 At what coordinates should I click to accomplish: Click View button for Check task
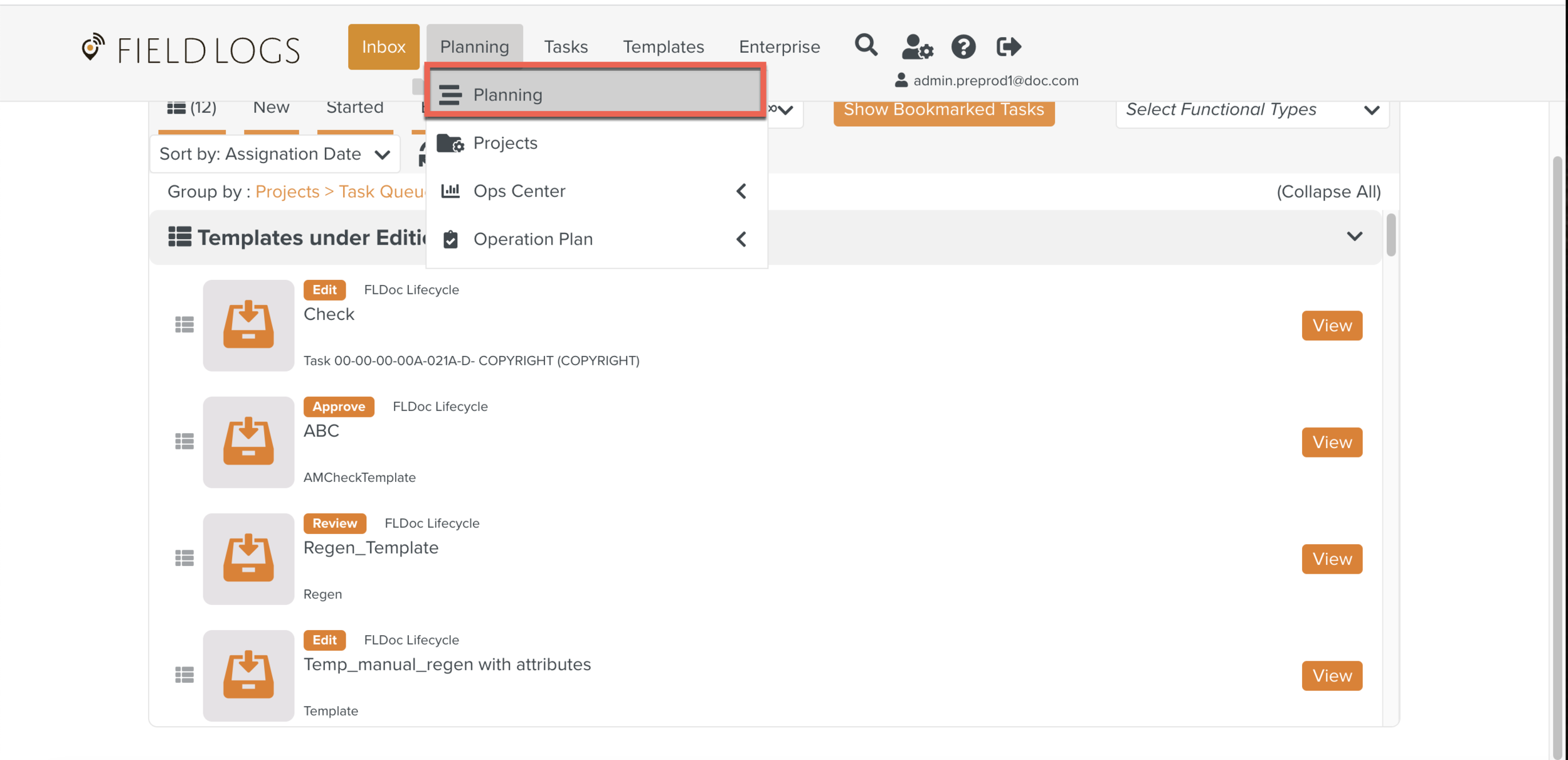(1332, 325)
